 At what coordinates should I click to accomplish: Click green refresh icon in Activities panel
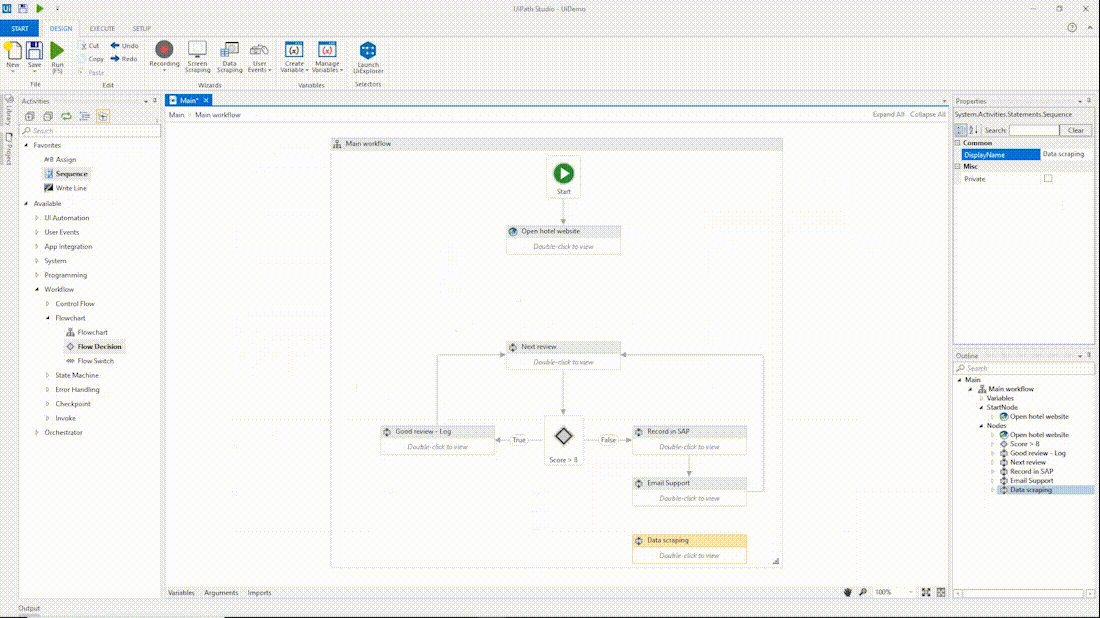(x=66, y=116)
